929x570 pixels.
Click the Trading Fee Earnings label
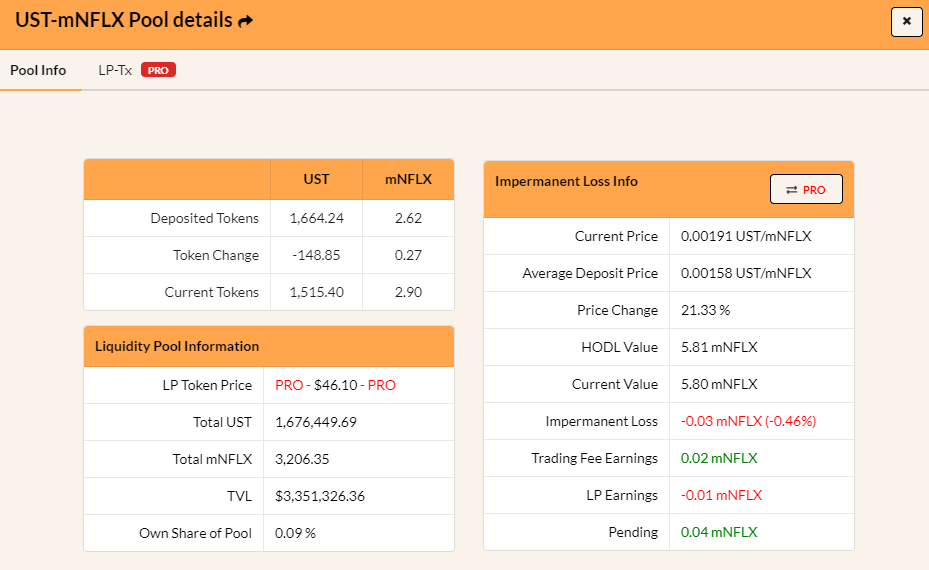[594, 458]
